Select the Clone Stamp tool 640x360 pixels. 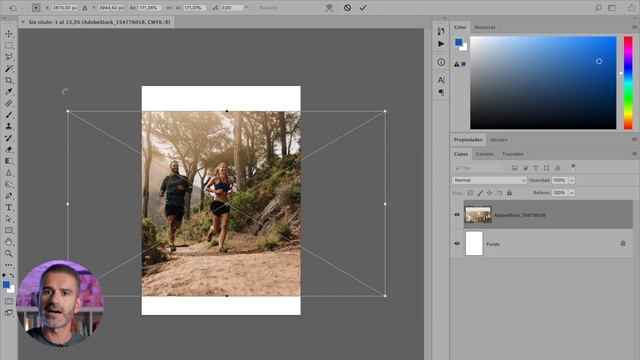point(9,126)
